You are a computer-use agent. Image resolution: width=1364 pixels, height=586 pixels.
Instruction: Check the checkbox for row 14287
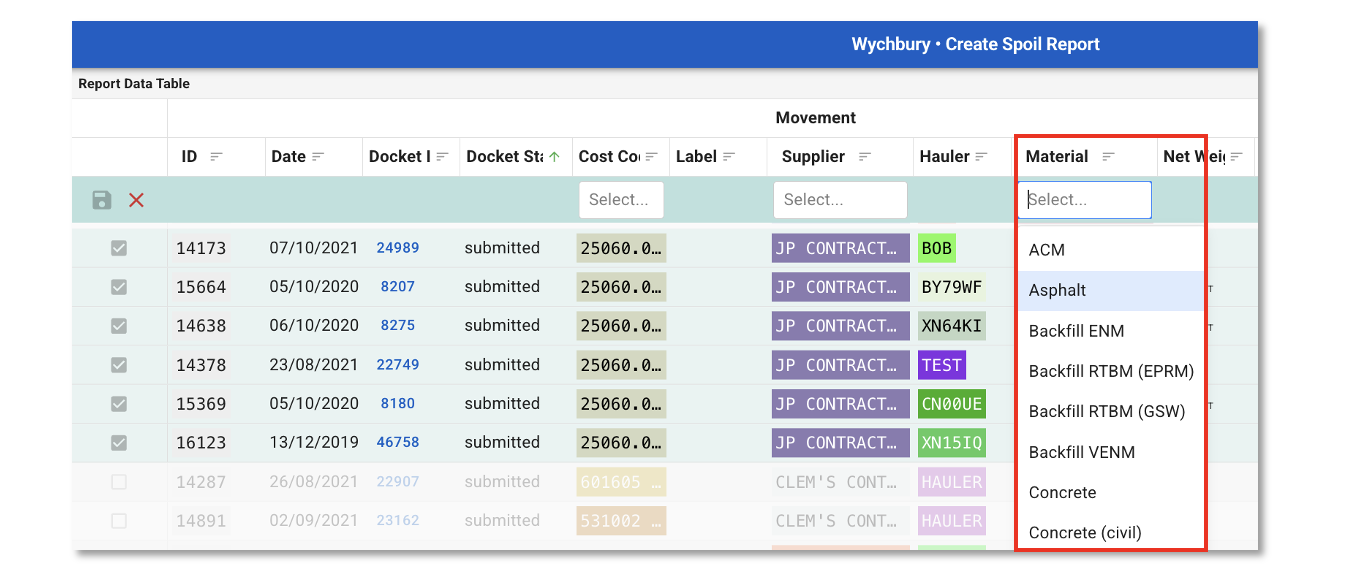[x=119, y=482]
